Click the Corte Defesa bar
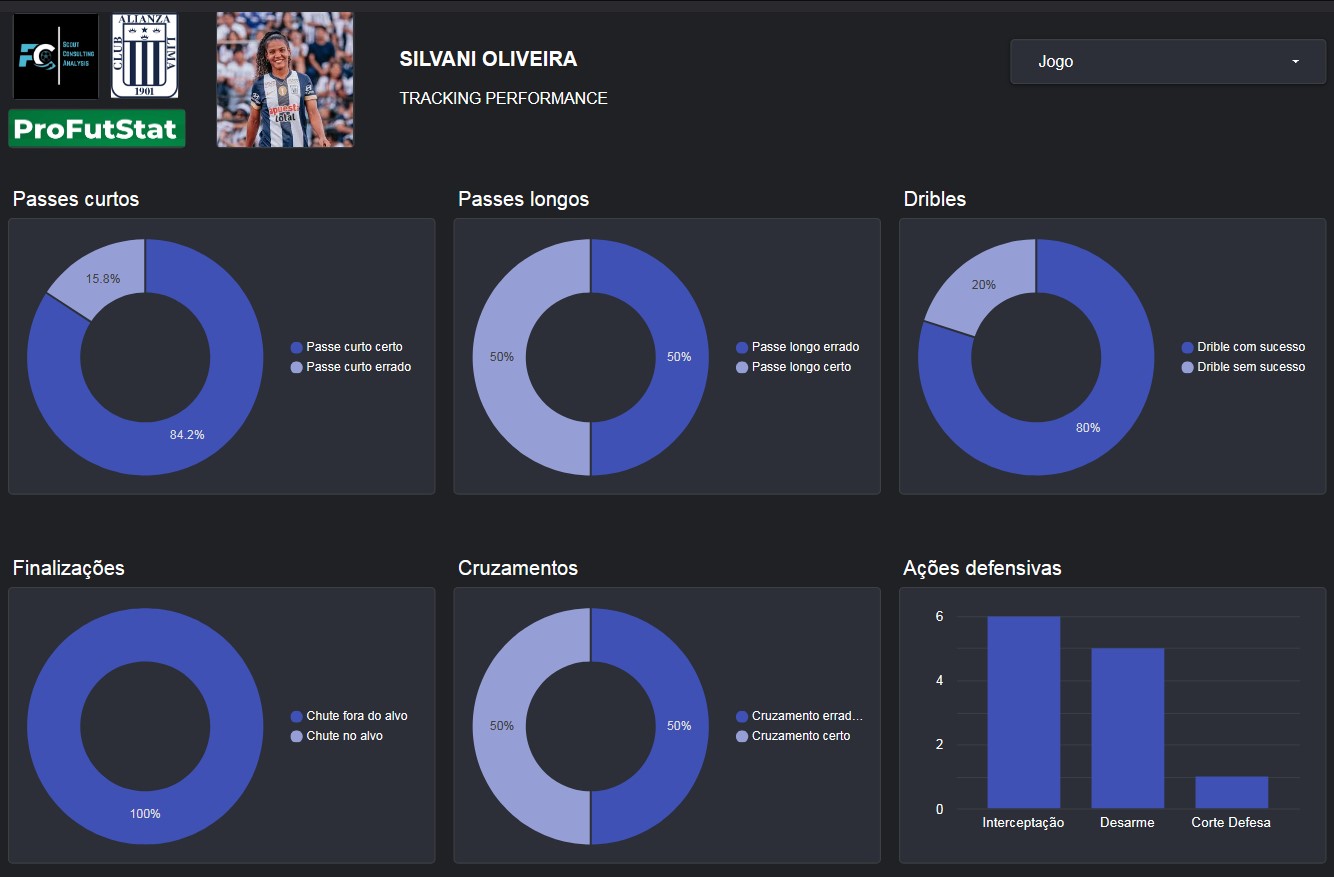This screenshot has height=877, width=1334. pyautogui.click(x=1231, y=792)
